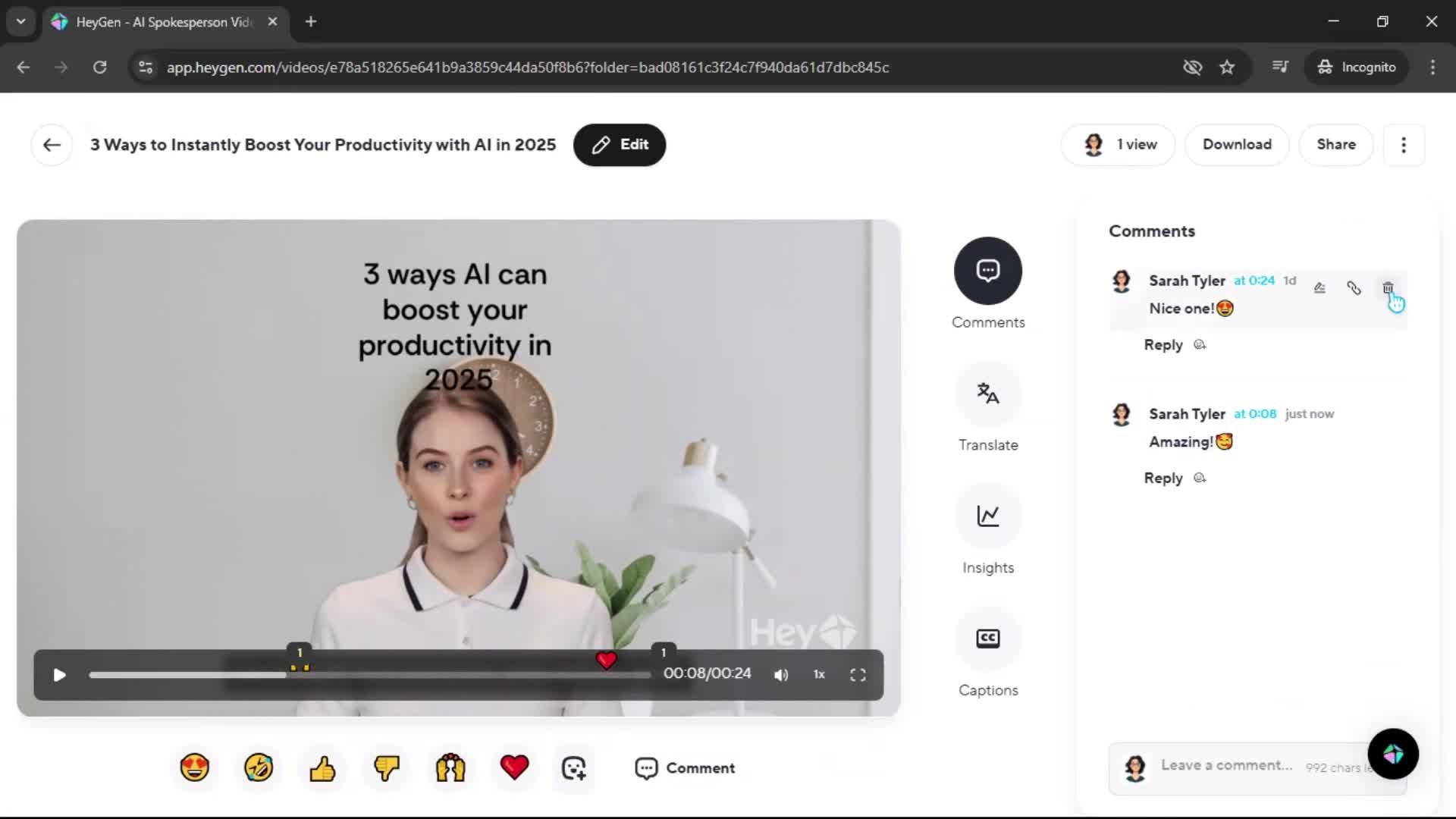
Task: Open Chrome tab search dropdown arrow
Action: [20, 21]
